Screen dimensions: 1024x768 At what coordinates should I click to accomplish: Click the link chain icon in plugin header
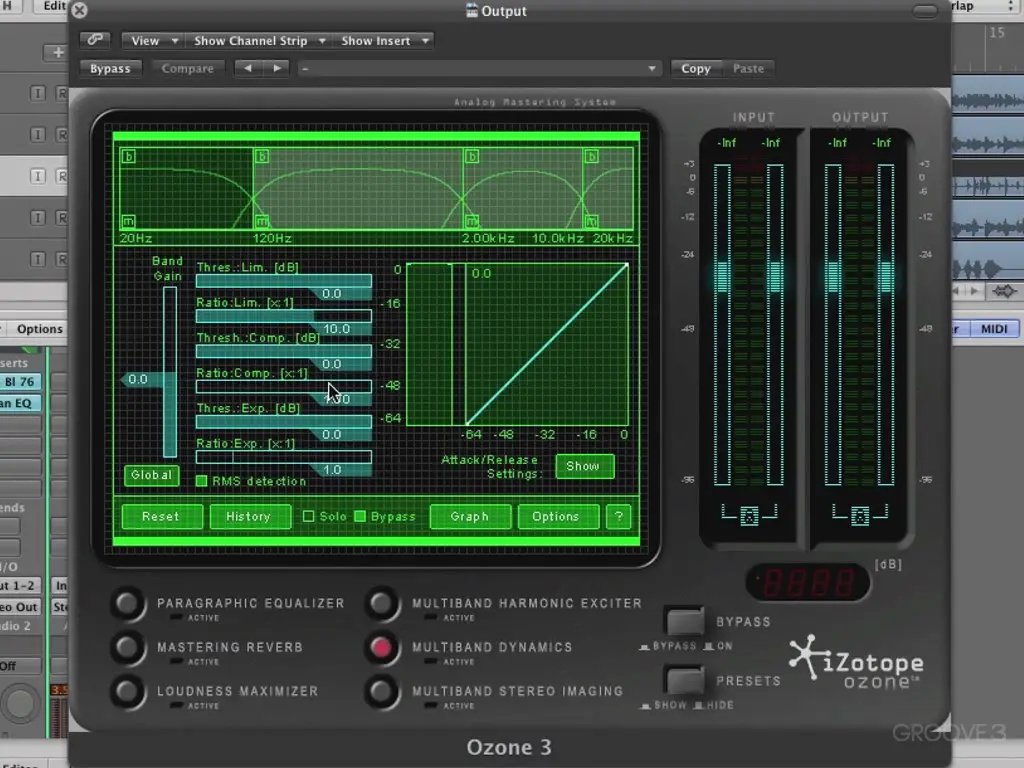pyautogui.click(x=95, y=40)
